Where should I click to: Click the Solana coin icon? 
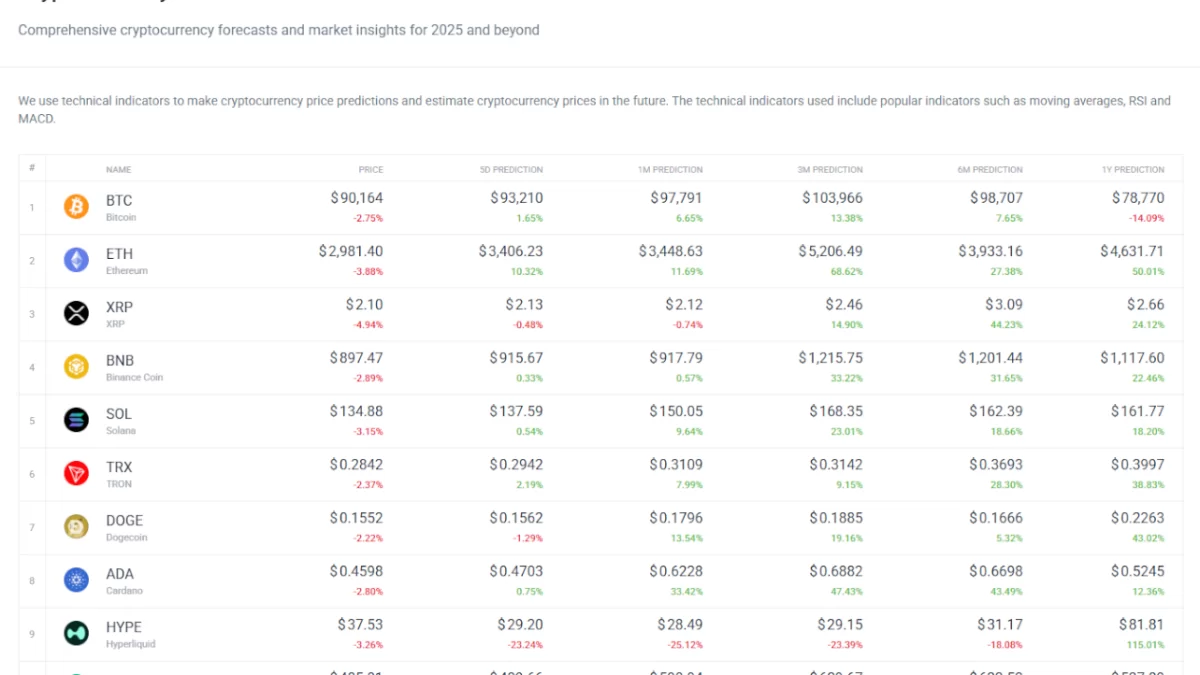pyautogui.click(x=77, y=420)
